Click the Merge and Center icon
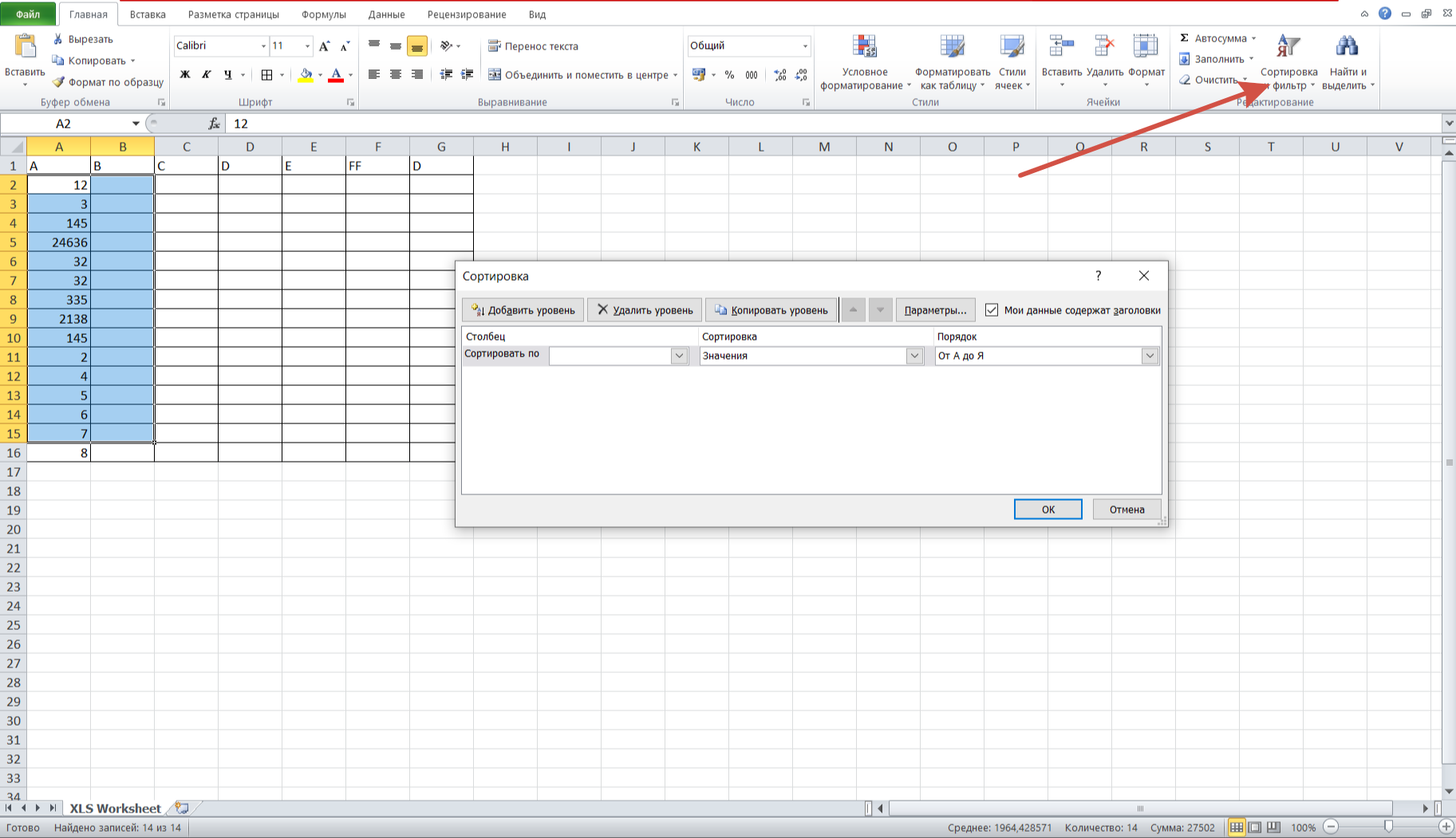Screen dimensions: 1456x838 pyautogui.click(x=495, y=75)
